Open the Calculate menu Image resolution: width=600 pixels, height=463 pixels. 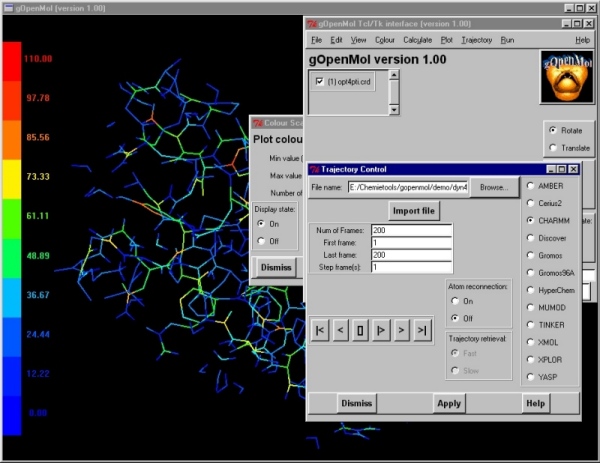click(x=418, y=40)
